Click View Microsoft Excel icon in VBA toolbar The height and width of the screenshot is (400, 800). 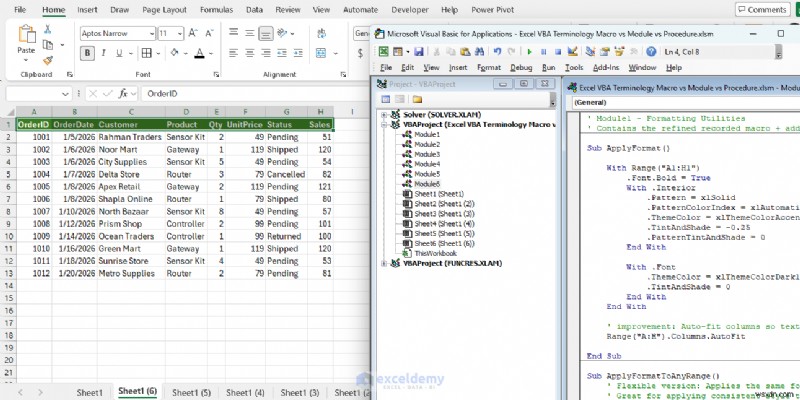click(x=383, y=52)
